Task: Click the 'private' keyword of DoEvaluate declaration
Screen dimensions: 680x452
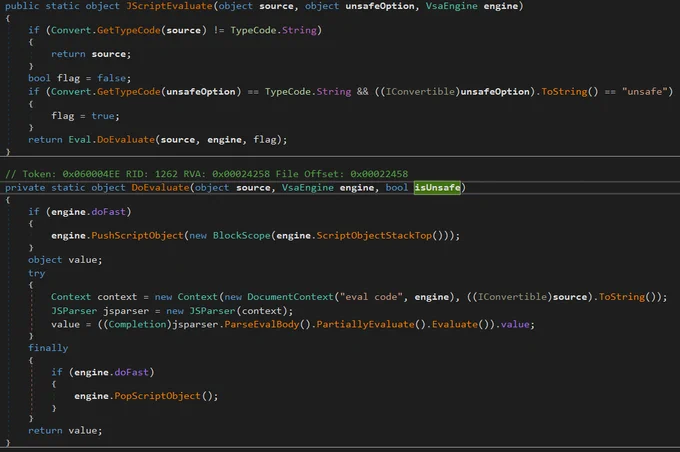Action: point(25,188)
